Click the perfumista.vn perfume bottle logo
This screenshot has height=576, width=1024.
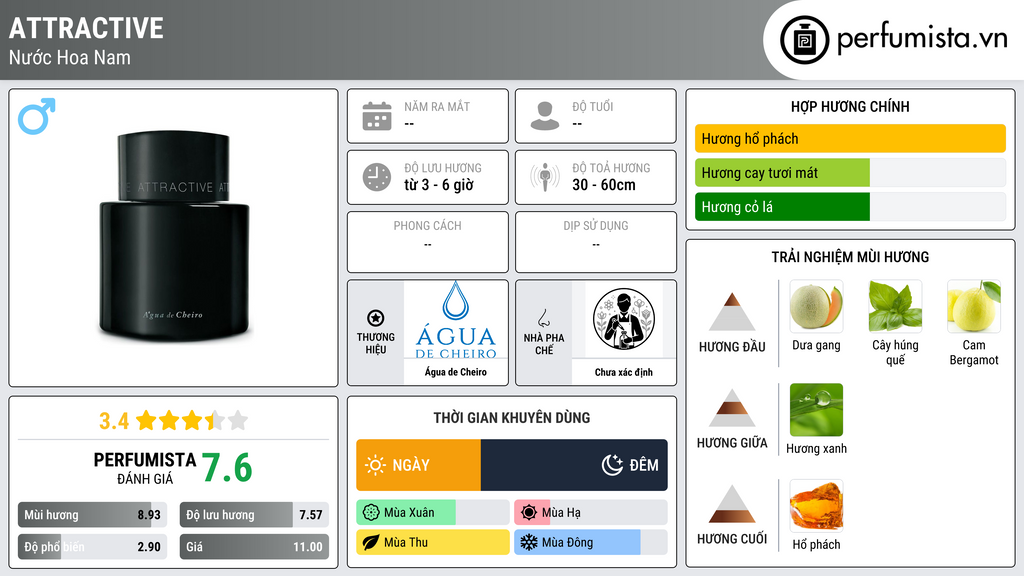coord(804,40)
